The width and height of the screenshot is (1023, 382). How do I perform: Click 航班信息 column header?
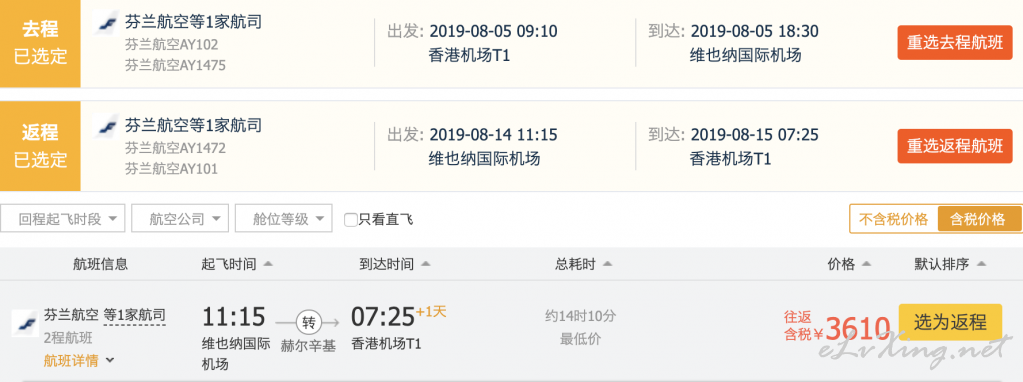(100, 264)
